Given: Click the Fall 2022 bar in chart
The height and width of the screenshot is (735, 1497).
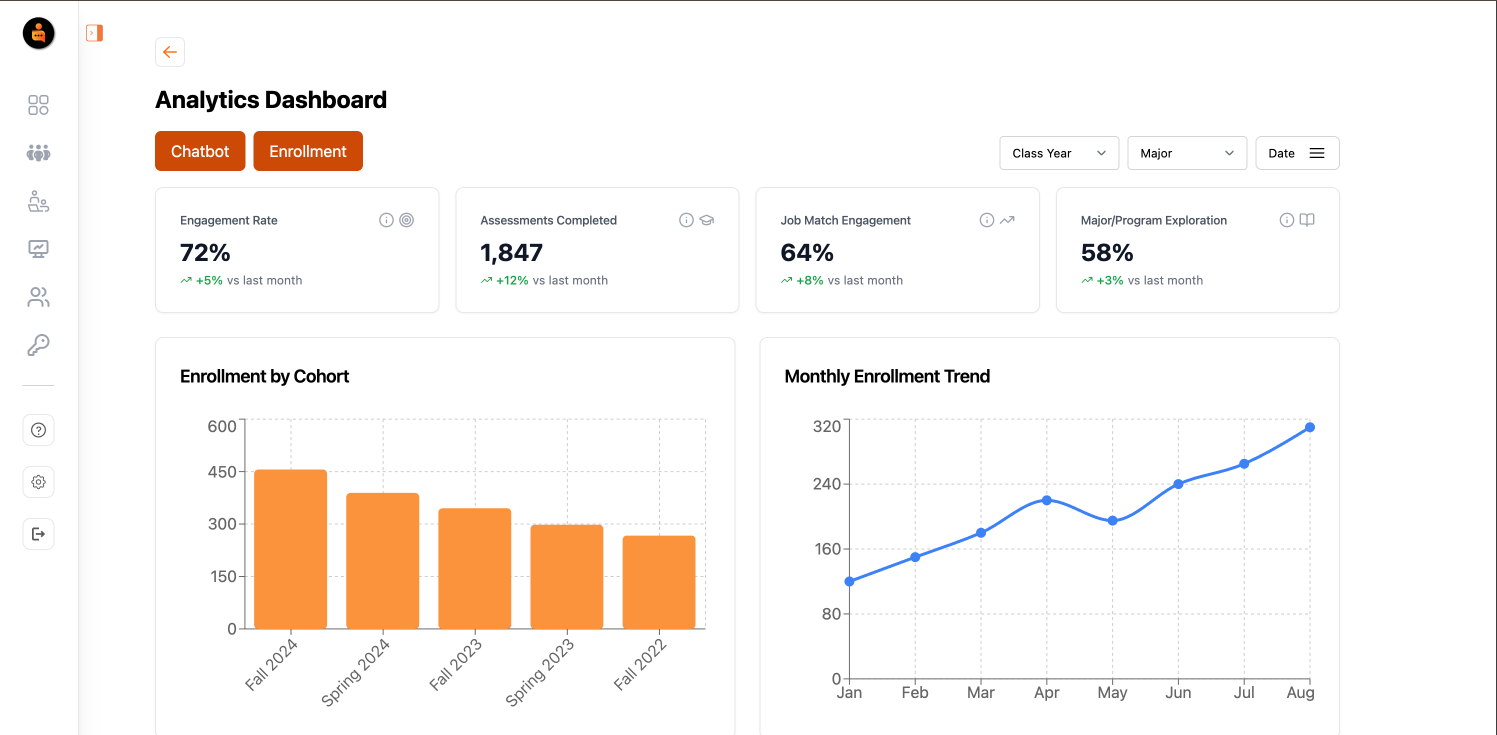Looking at the screenshot, I should click(659, 582).
